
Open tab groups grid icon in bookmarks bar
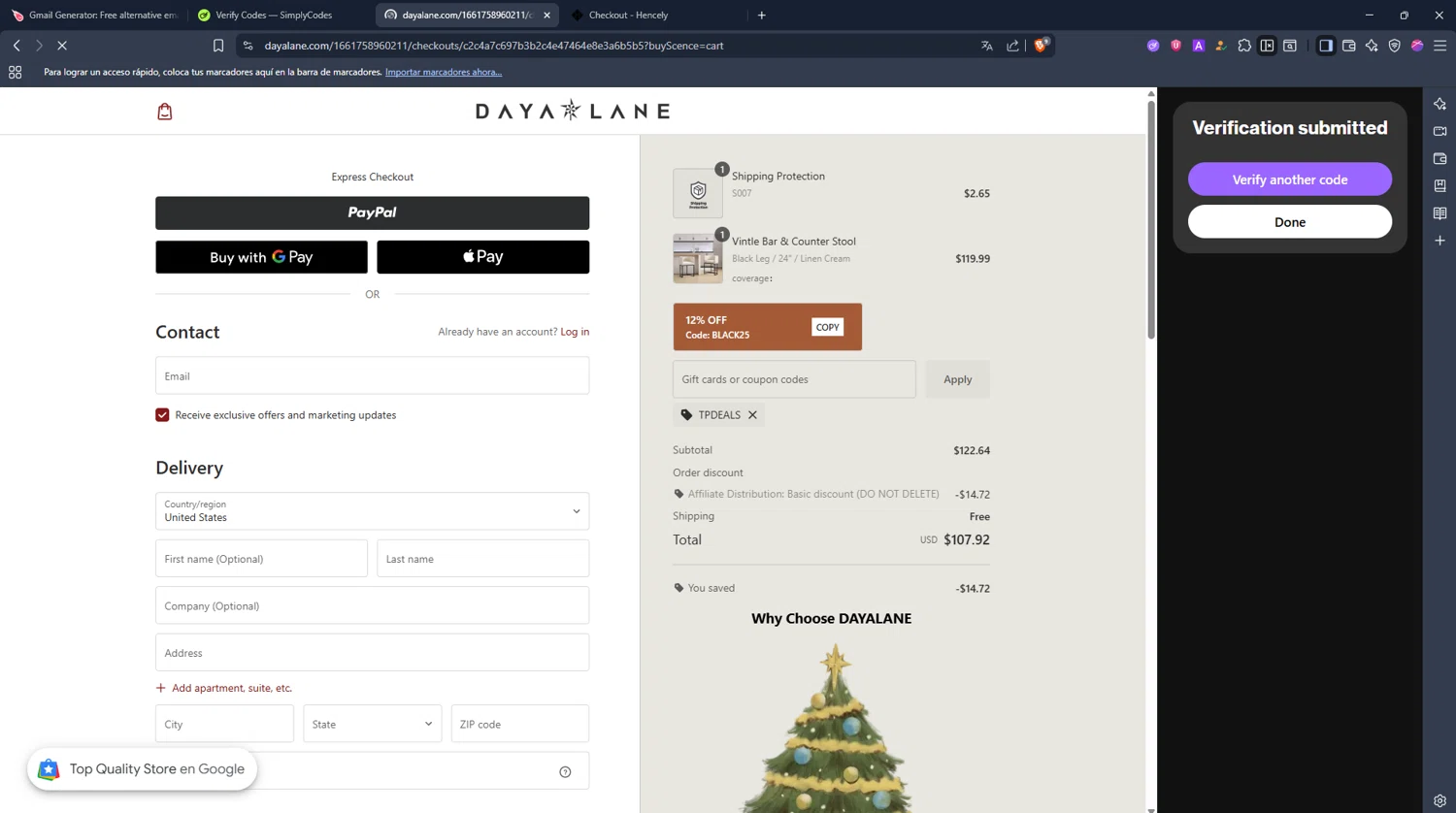[15, 72]
